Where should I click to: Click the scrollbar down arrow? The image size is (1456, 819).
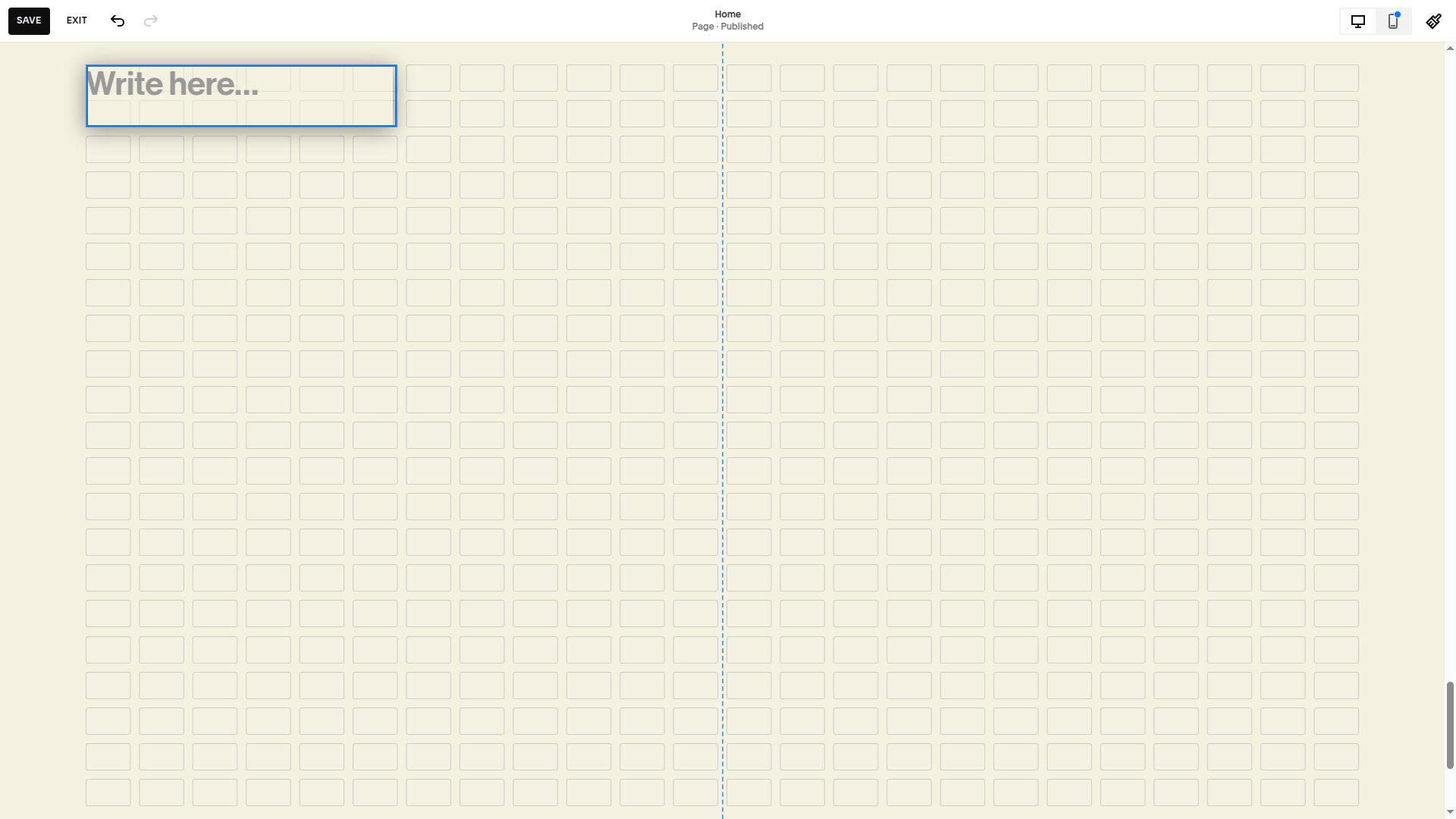[1449, 810]
